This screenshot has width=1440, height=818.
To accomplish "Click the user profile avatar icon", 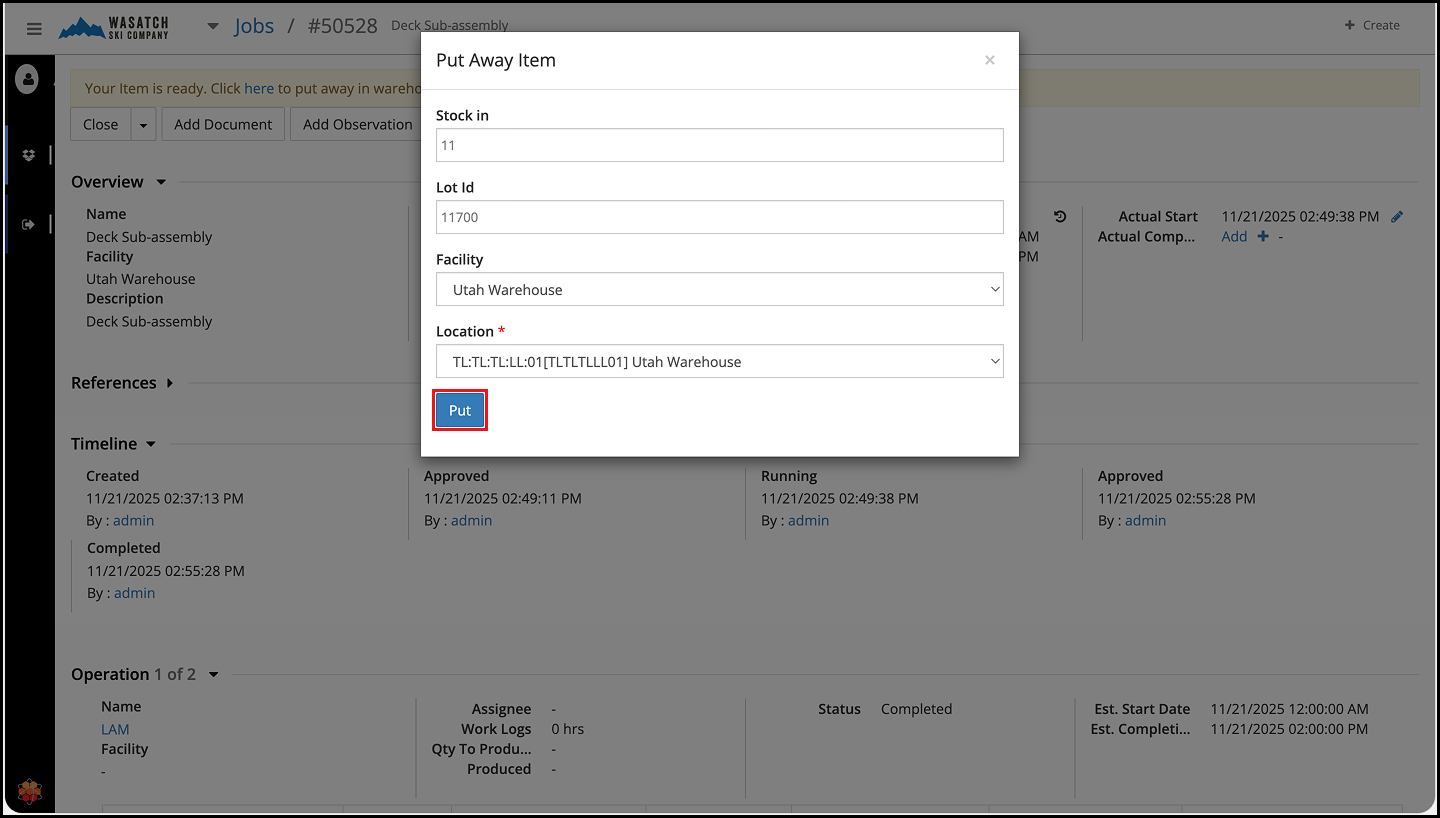I will (x=27, y=79).
